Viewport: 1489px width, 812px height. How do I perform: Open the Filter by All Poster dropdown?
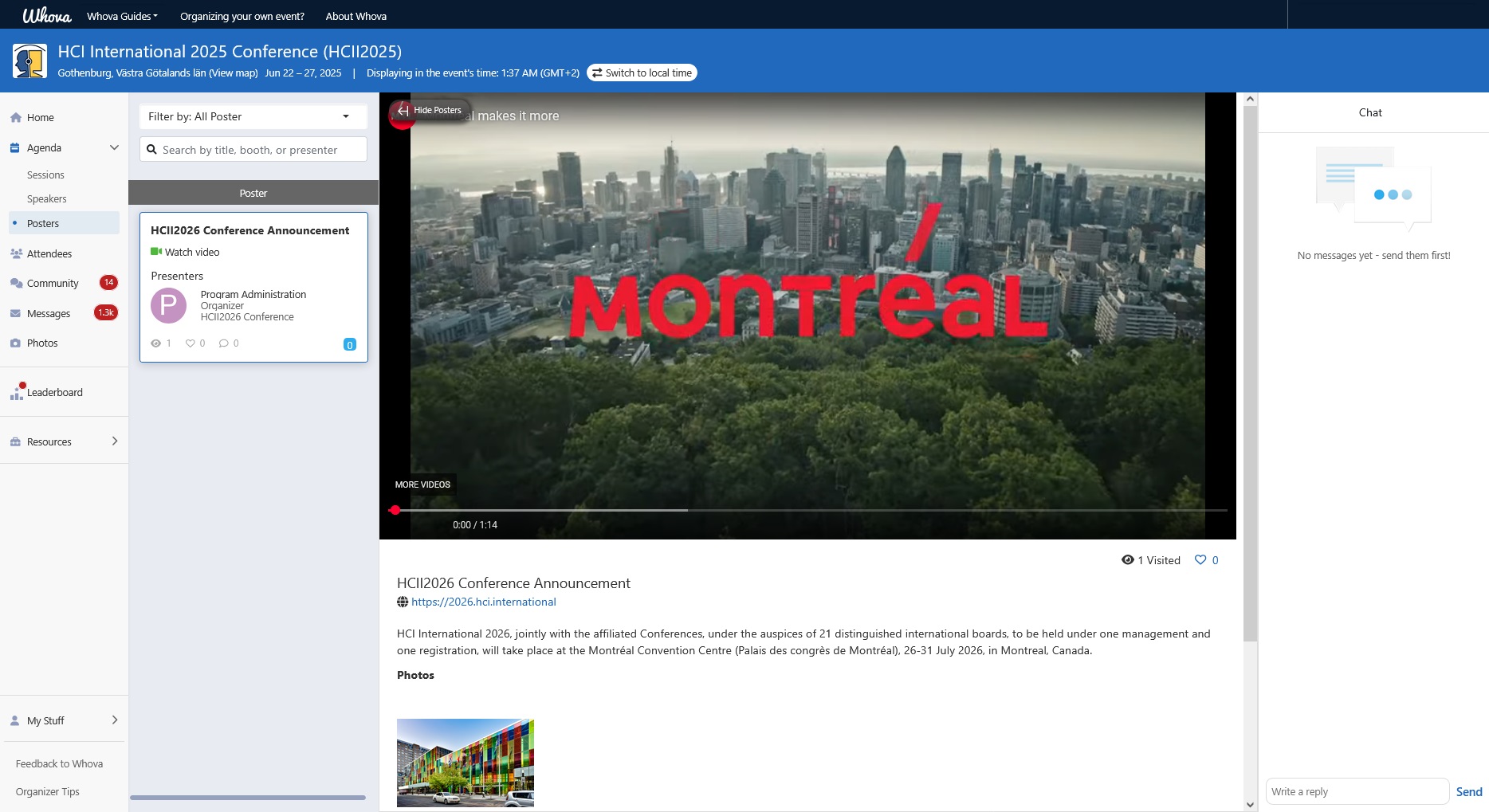pyautogui.click(x=253, y=116)
